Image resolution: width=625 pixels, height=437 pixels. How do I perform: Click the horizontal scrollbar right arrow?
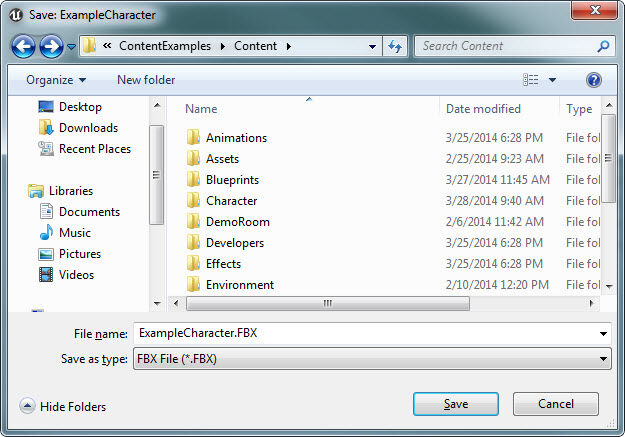coord(592,303)
